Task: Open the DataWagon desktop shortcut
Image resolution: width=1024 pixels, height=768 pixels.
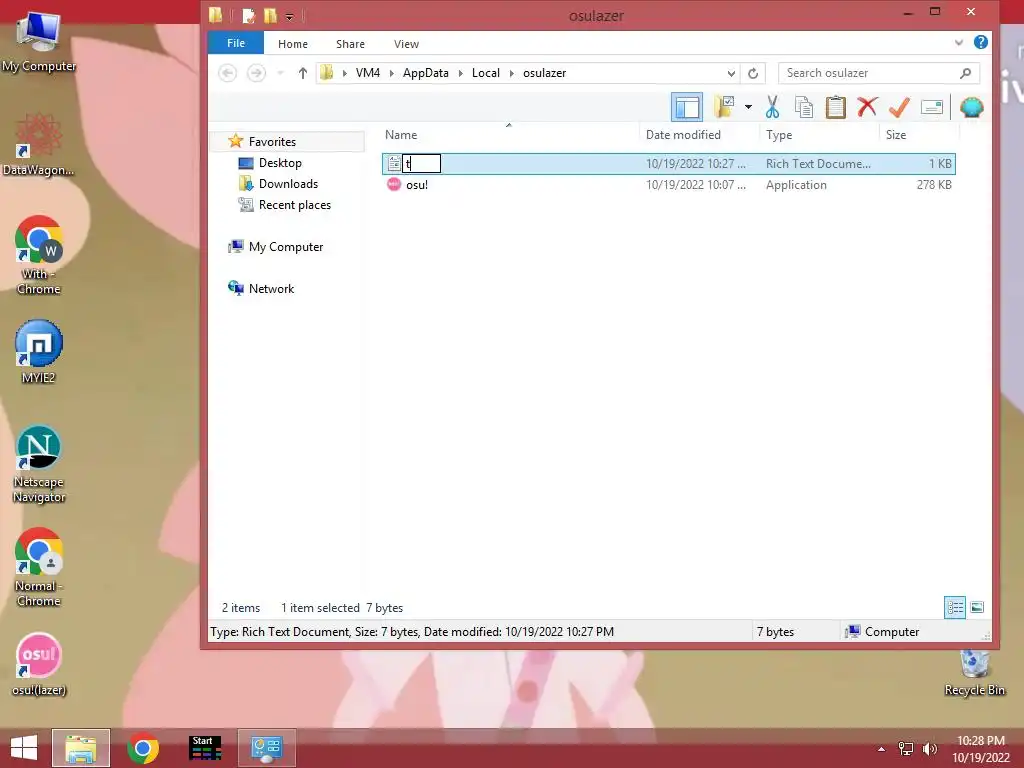Action: click(x=38, y=144)
